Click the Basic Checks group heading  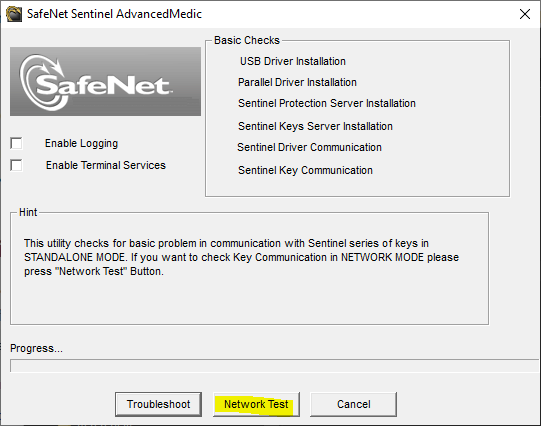(x=247, y=40)
